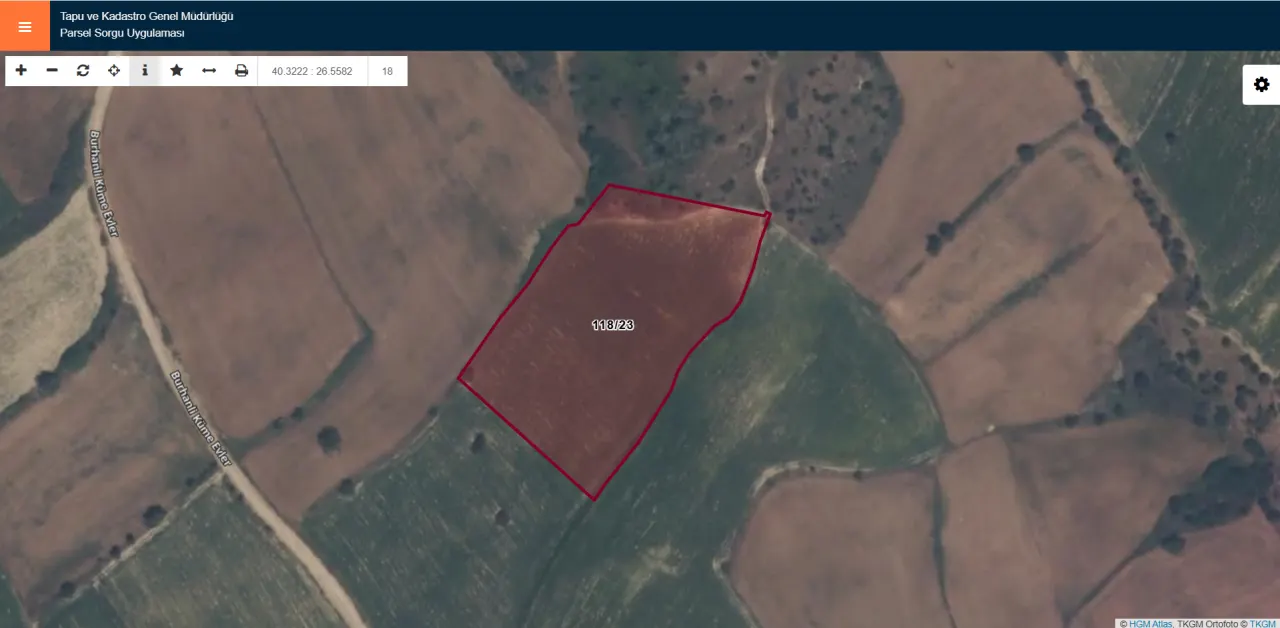Click the Tapu ve Kadastro Genel Müdürlüğü title
Image resolution: width=1280 pixels, height=628 pixels.
[146, 17]
